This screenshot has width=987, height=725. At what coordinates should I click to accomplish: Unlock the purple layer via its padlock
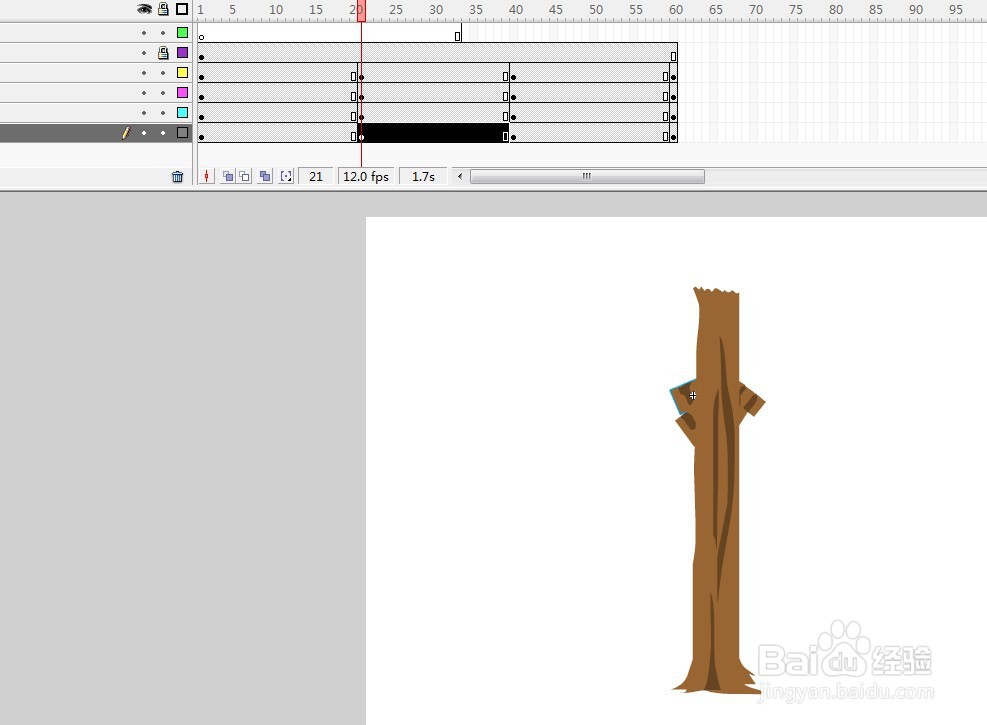point(163,52)
